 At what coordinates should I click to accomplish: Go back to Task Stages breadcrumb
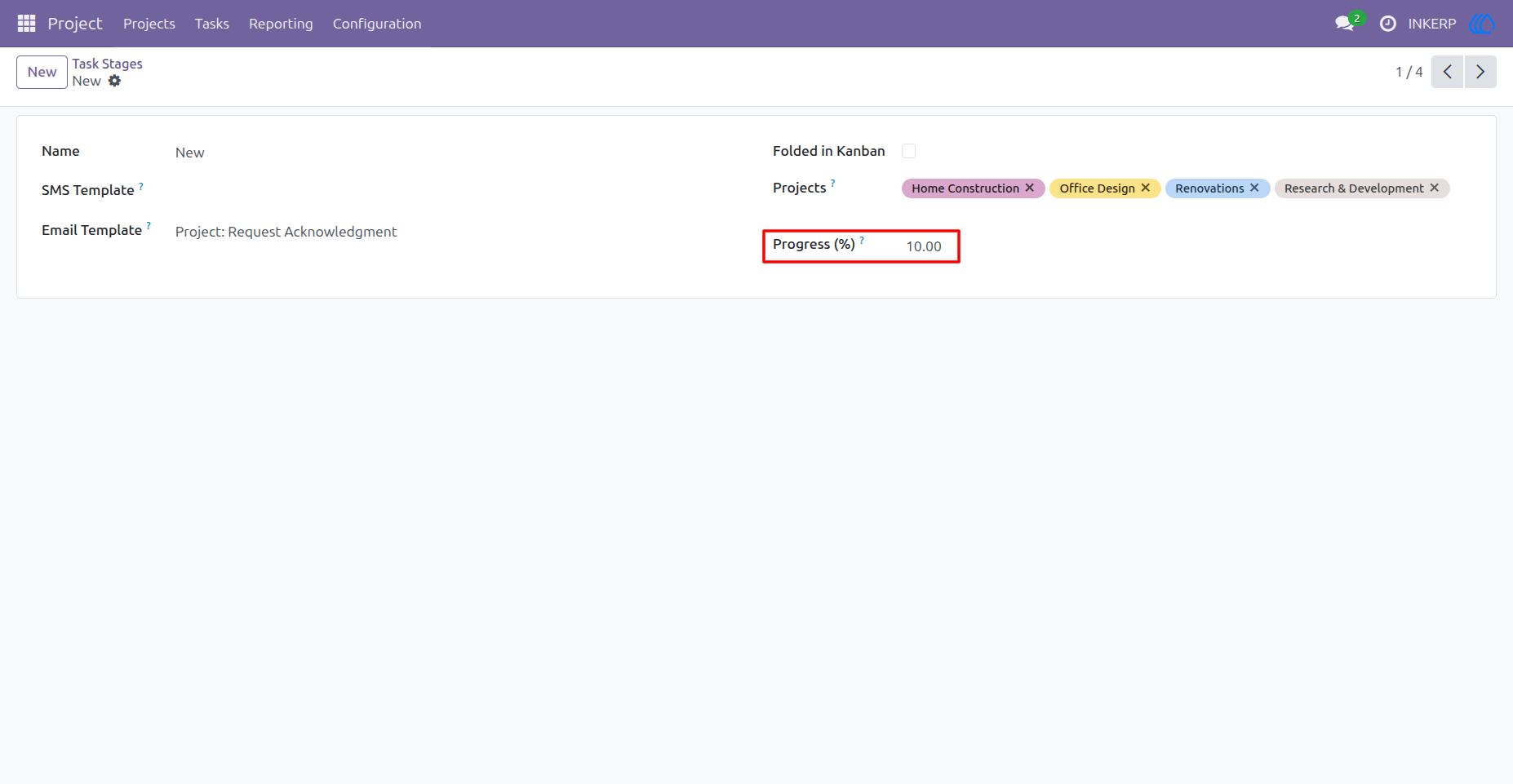click(107, 64)
